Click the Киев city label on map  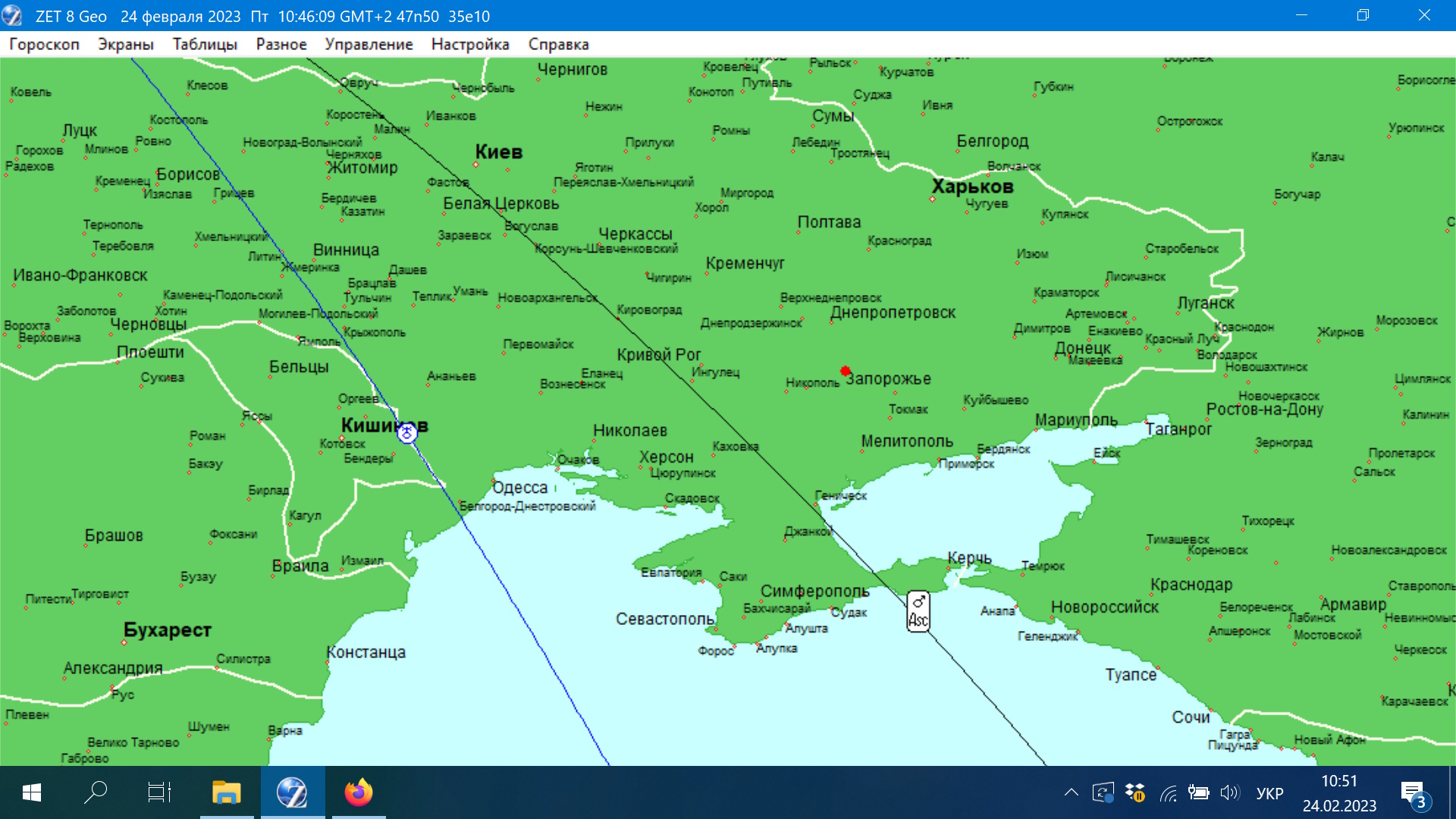498,152
